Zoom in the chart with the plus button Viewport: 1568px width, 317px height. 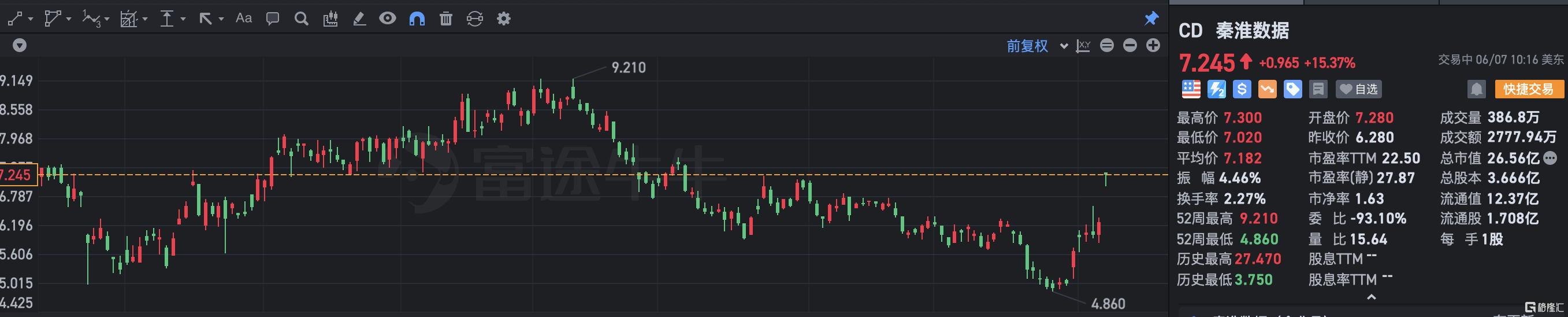coord(1153,46)
